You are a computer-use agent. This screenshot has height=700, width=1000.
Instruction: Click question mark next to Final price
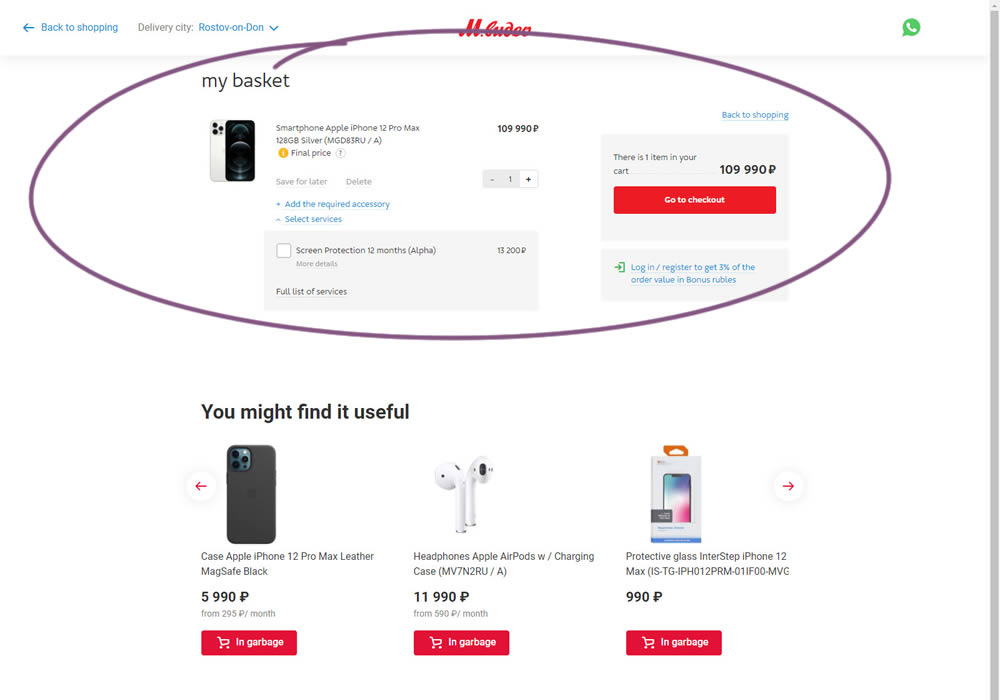point(340,153)
